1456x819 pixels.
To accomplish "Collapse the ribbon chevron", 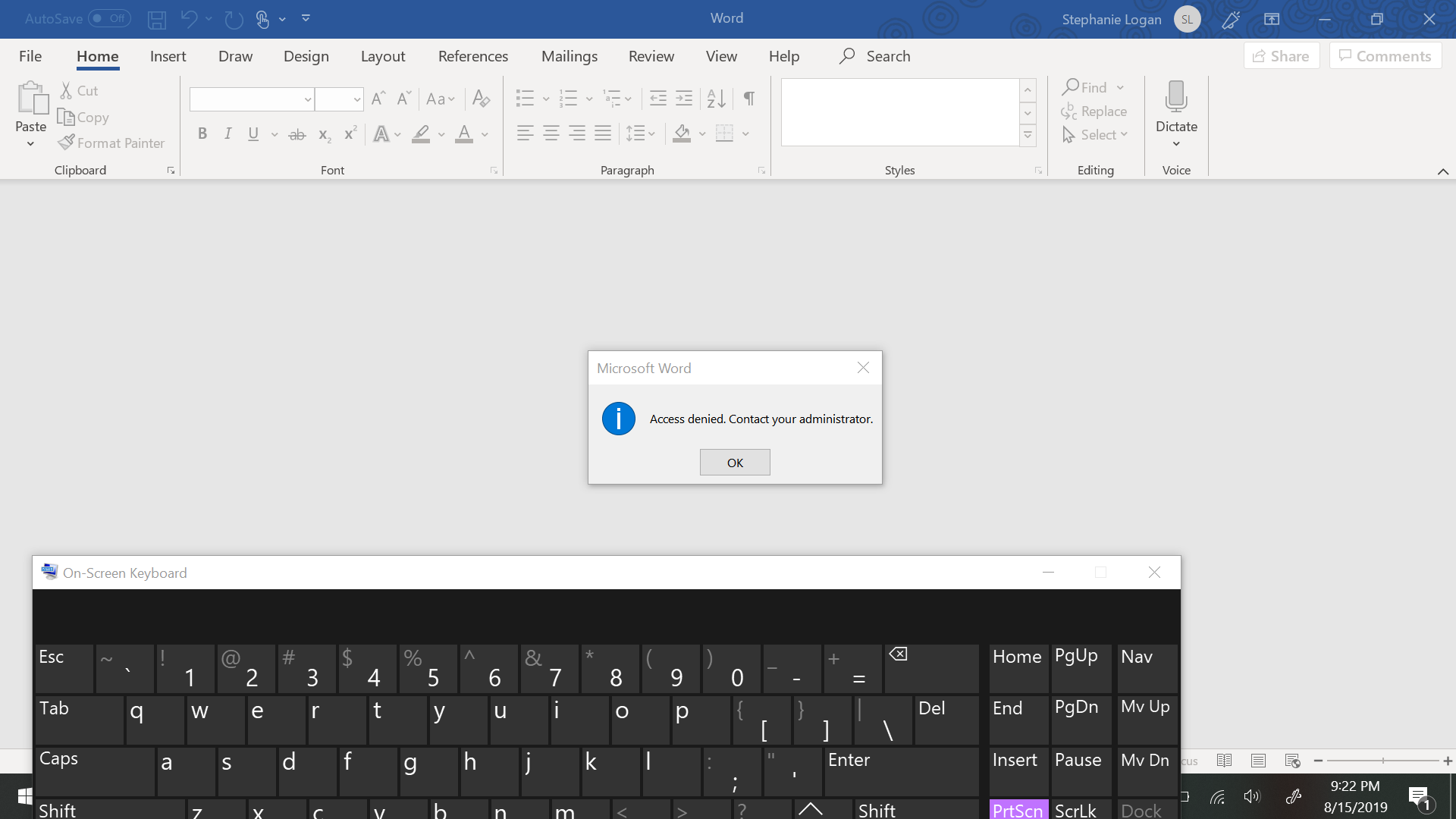I will (1443, 171).
